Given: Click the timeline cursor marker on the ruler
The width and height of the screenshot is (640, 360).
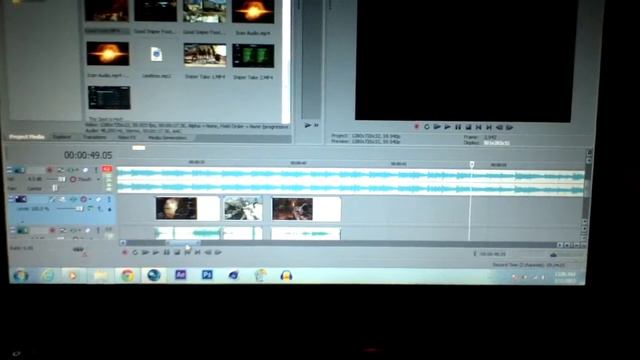Looking at the screenshot, I should click(472, 164).
